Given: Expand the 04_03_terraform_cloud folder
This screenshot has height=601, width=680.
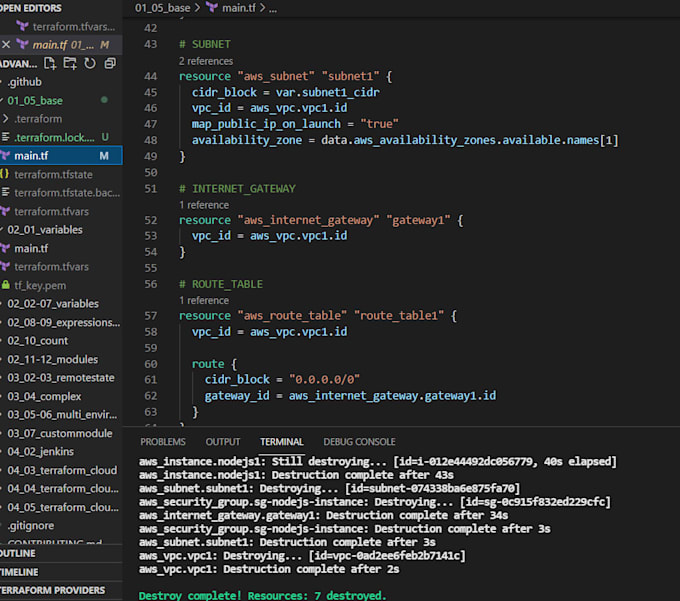Looking at the screenshot, I should [62, 470].
